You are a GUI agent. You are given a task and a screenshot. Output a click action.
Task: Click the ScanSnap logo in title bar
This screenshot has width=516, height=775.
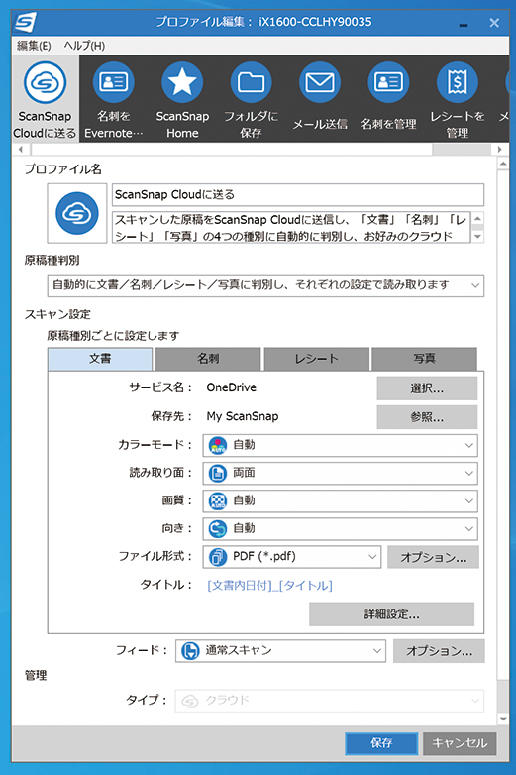pyautogui.click(x=26, y=23)
